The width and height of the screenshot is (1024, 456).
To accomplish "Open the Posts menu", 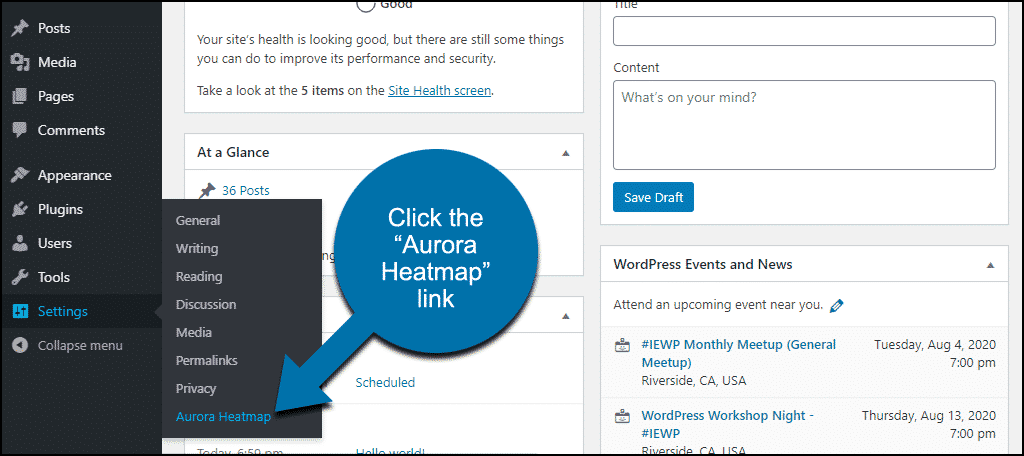I will coord(54,29).
